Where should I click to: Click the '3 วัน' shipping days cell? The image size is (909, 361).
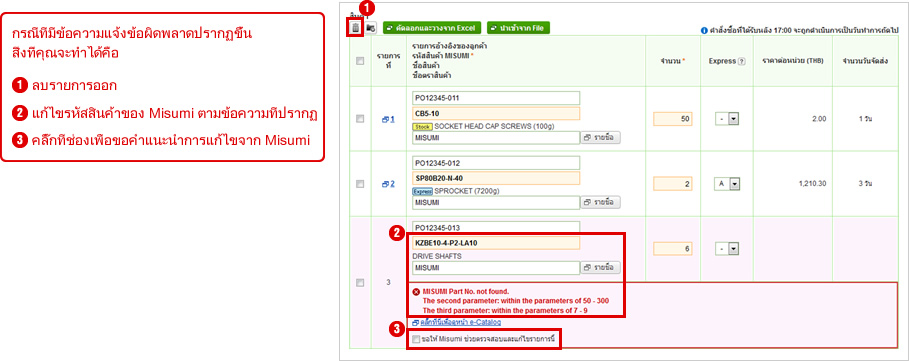click(866, 184)
